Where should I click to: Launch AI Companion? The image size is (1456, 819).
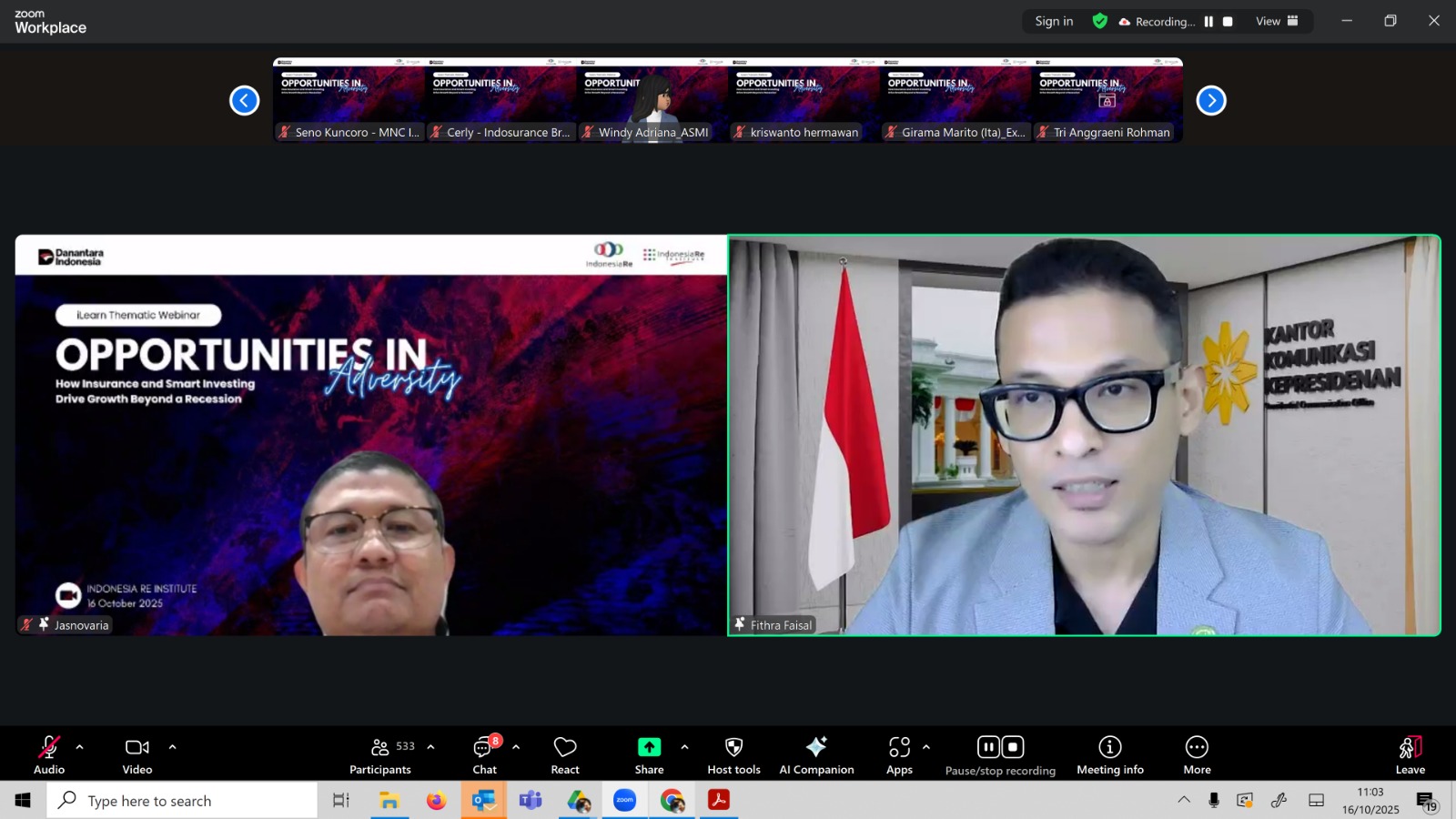[x=816, y=754]
